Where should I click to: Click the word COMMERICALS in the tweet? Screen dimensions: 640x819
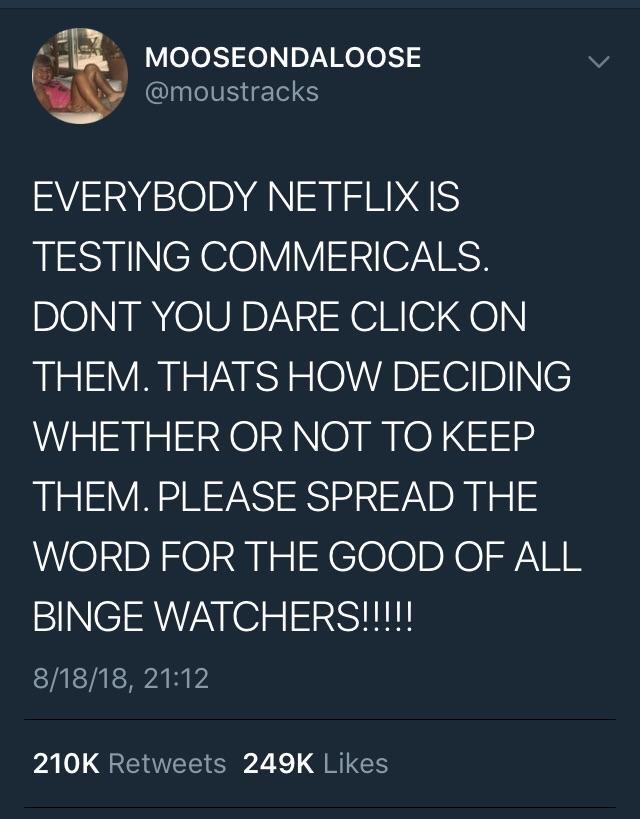[x=344, y=257]
